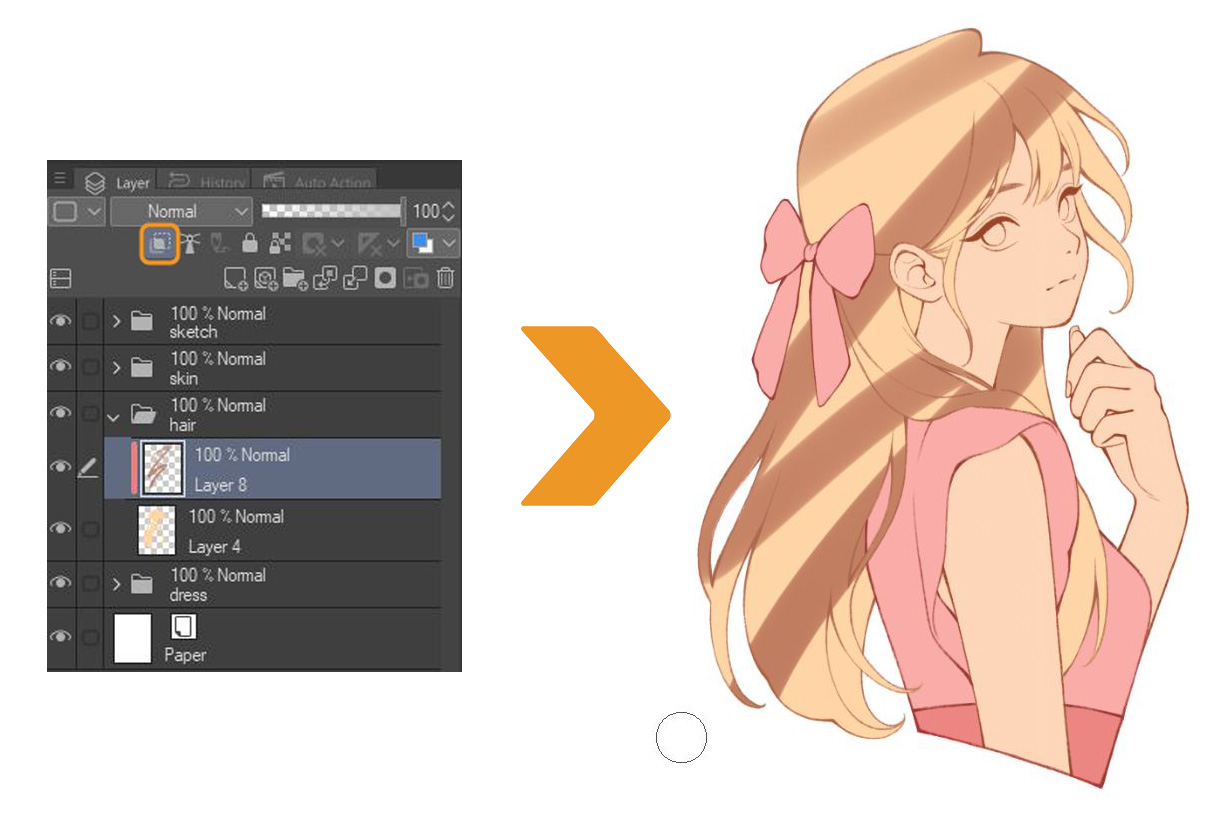Click the Clip to Layer Below icon
Screen dimensions: 1232x828
tap(160, 242)
